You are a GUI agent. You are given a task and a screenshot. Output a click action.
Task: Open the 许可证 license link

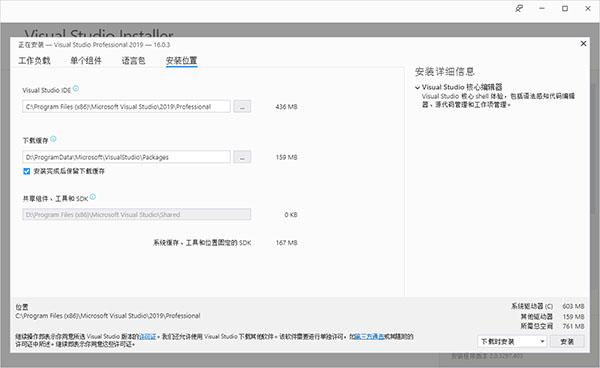pos(147,337)
